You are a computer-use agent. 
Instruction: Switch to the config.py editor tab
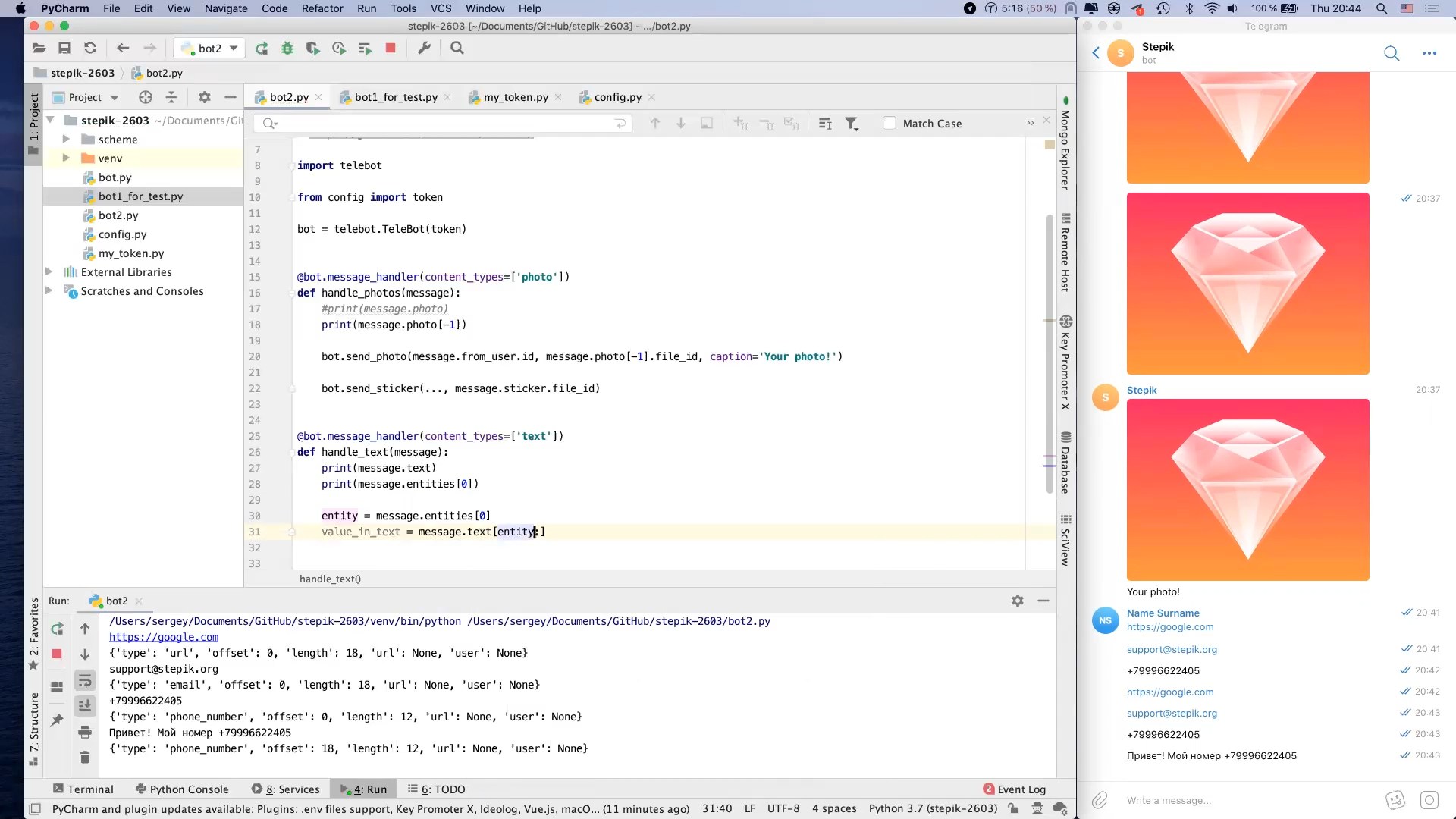coord(617,97)
